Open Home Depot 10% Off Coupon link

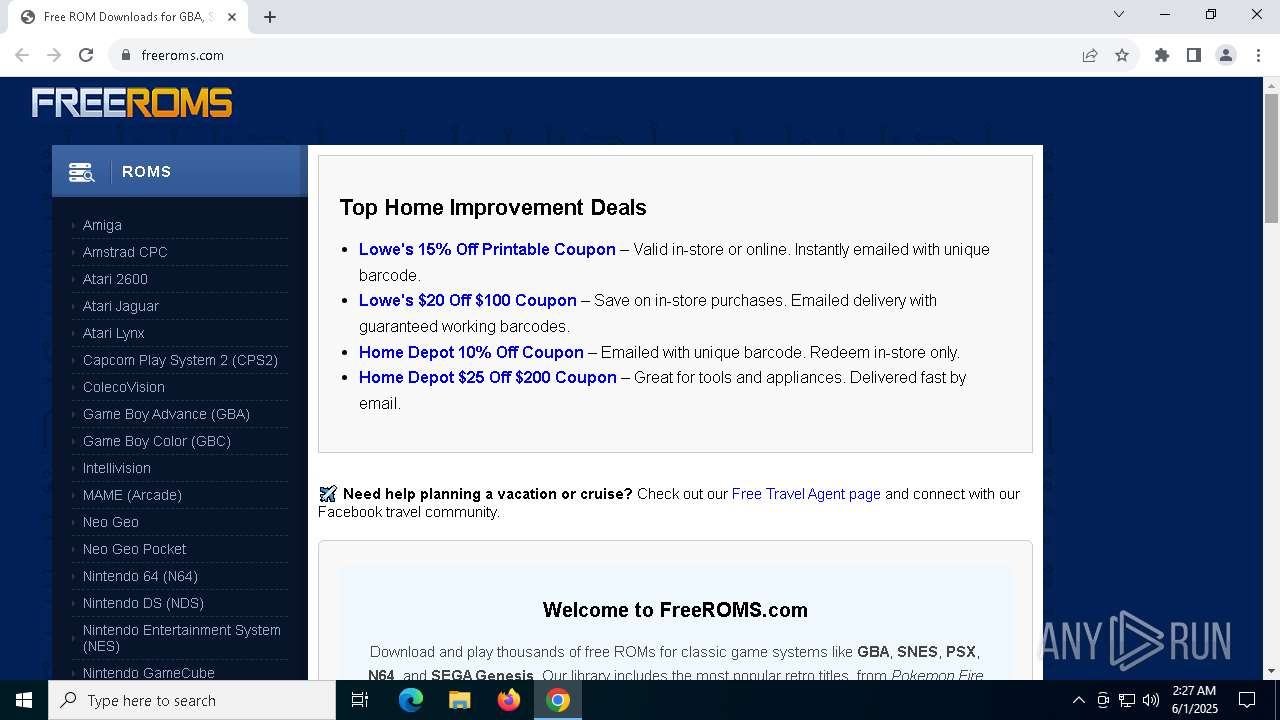click(471, 352)
